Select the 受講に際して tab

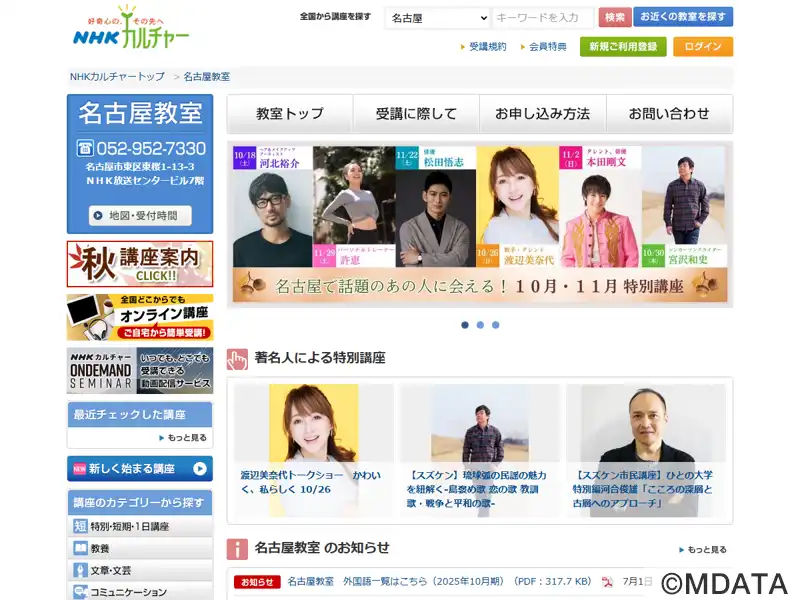(x=416, y=113)
